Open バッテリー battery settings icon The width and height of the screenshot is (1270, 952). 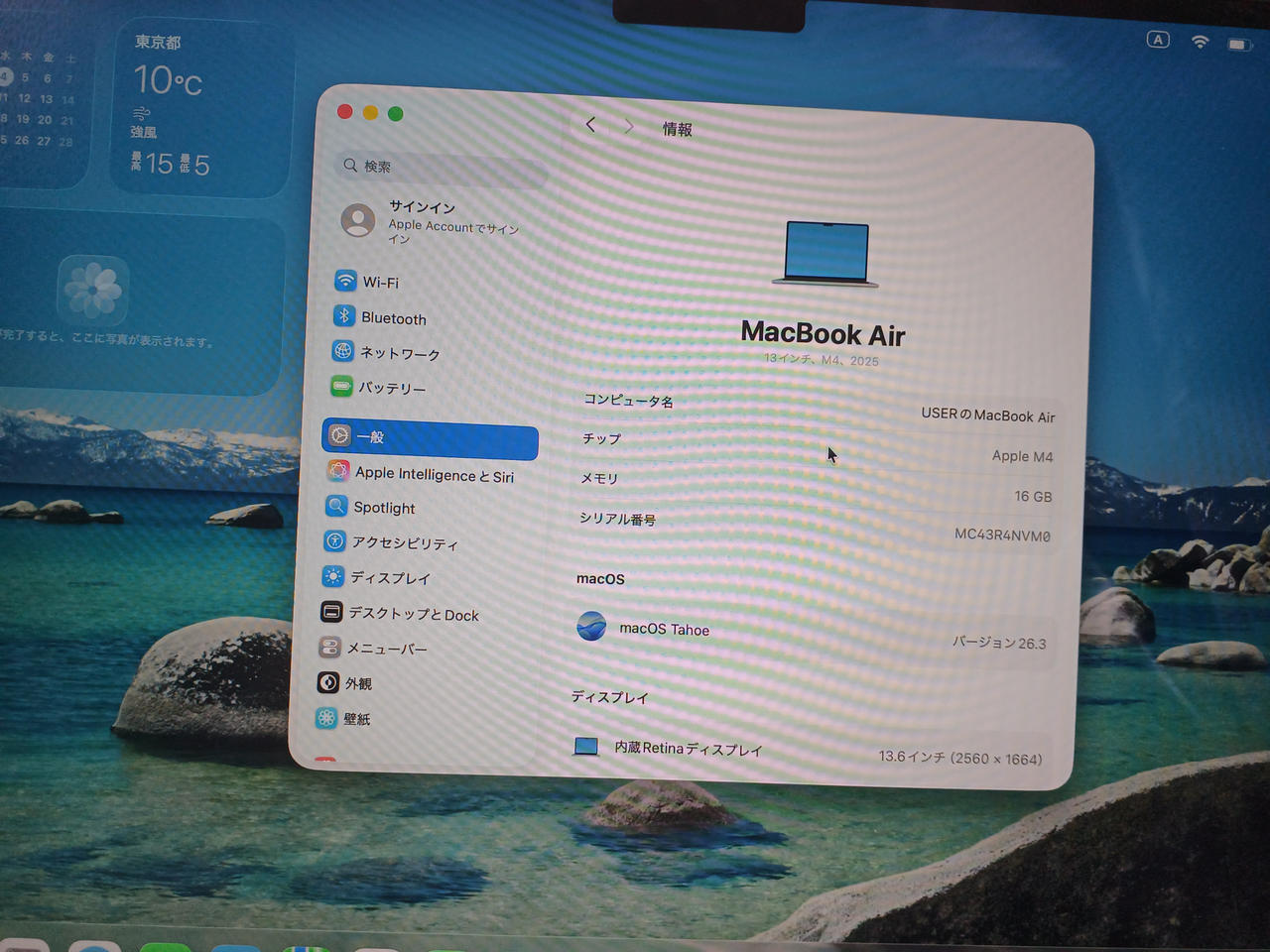coord(341,386)
